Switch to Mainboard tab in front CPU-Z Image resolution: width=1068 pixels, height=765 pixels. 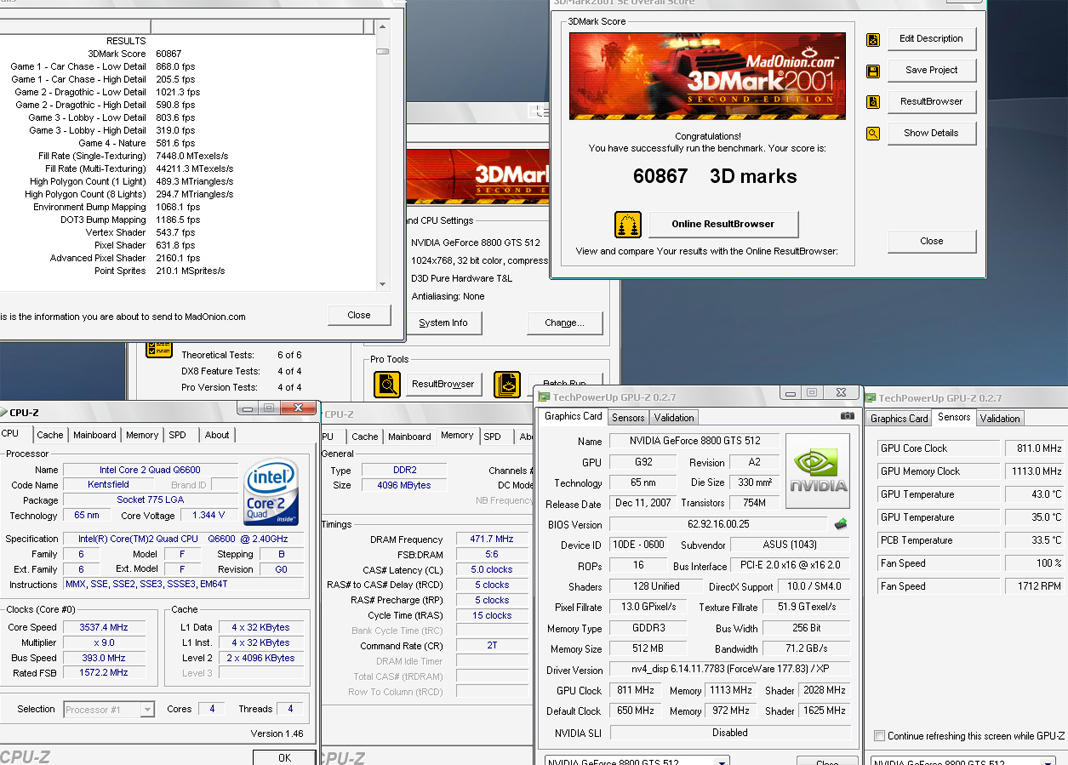(95, 435)
